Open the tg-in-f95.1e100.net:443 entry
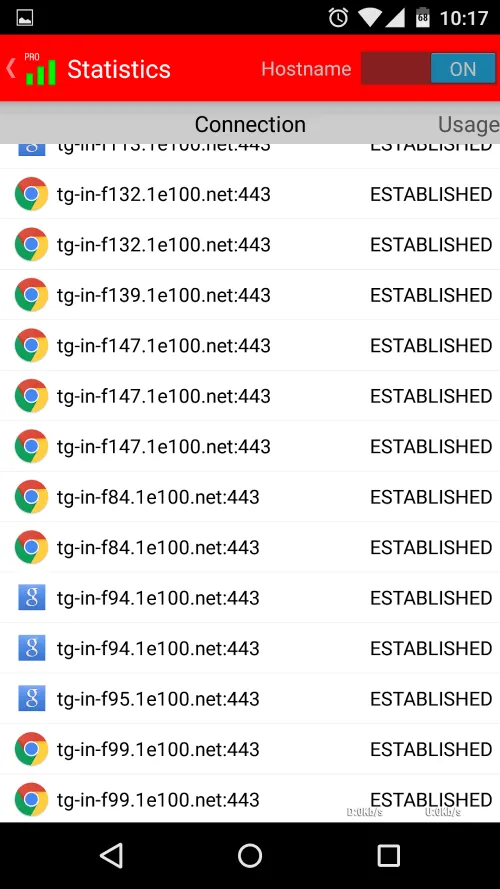Screen dimensions: 500x889 [x=250, y=698]
